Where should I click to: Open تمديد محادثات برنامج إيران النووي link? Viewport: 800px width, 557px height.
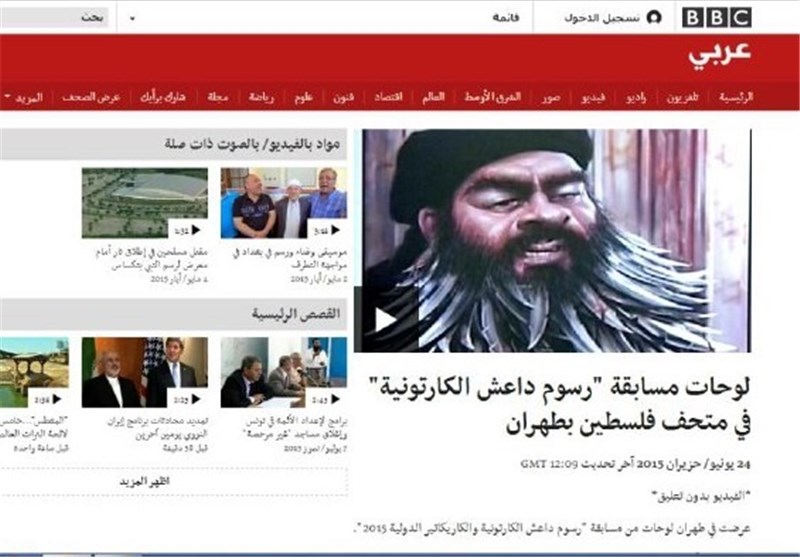point(158,427)
